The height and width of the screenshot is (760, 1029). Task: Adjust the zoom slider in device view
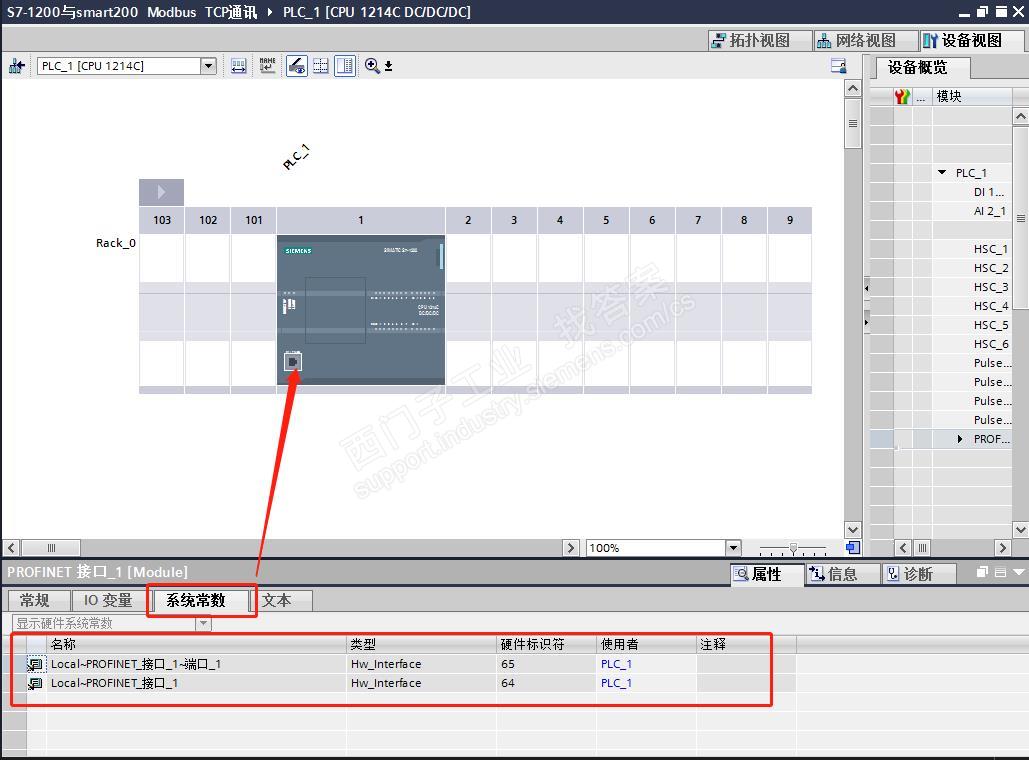point(793,547)
